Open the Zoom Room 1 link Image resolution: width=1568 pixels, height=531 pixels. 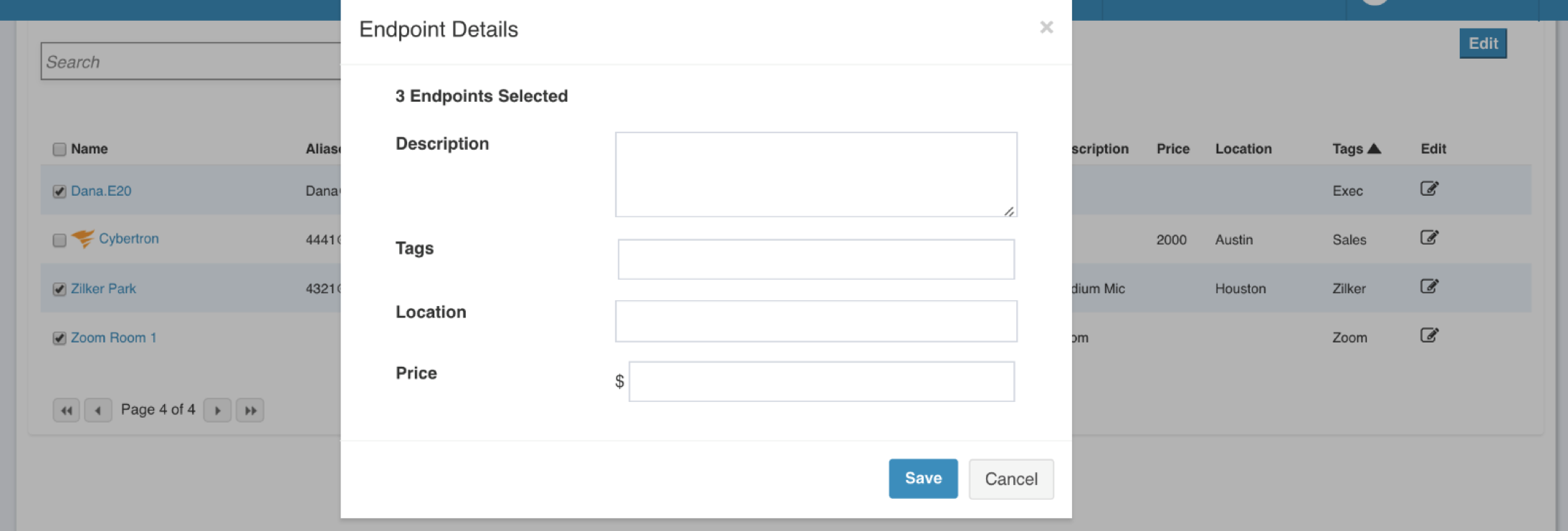[x=113, y=338]
